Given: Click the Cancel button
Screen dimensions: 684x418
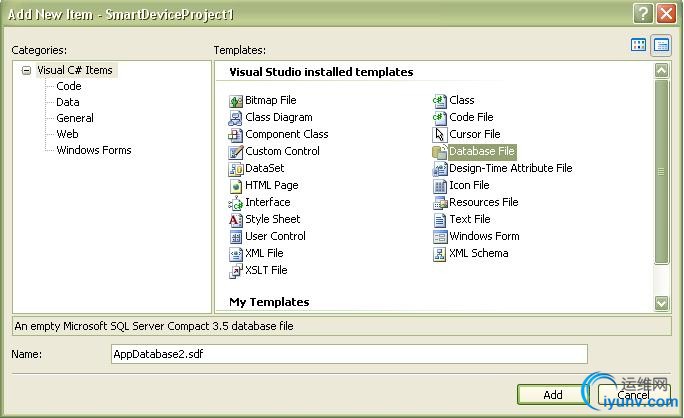Looking at the screenshot, I should (633, 395).
